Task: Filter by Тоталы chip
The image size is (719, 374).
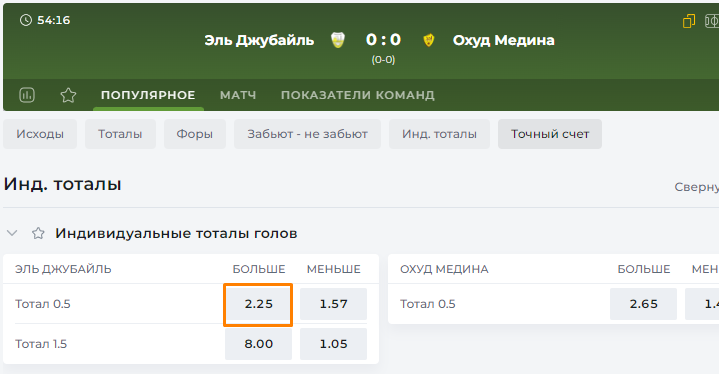Action: pyautogui.click(x=120, y=134)
